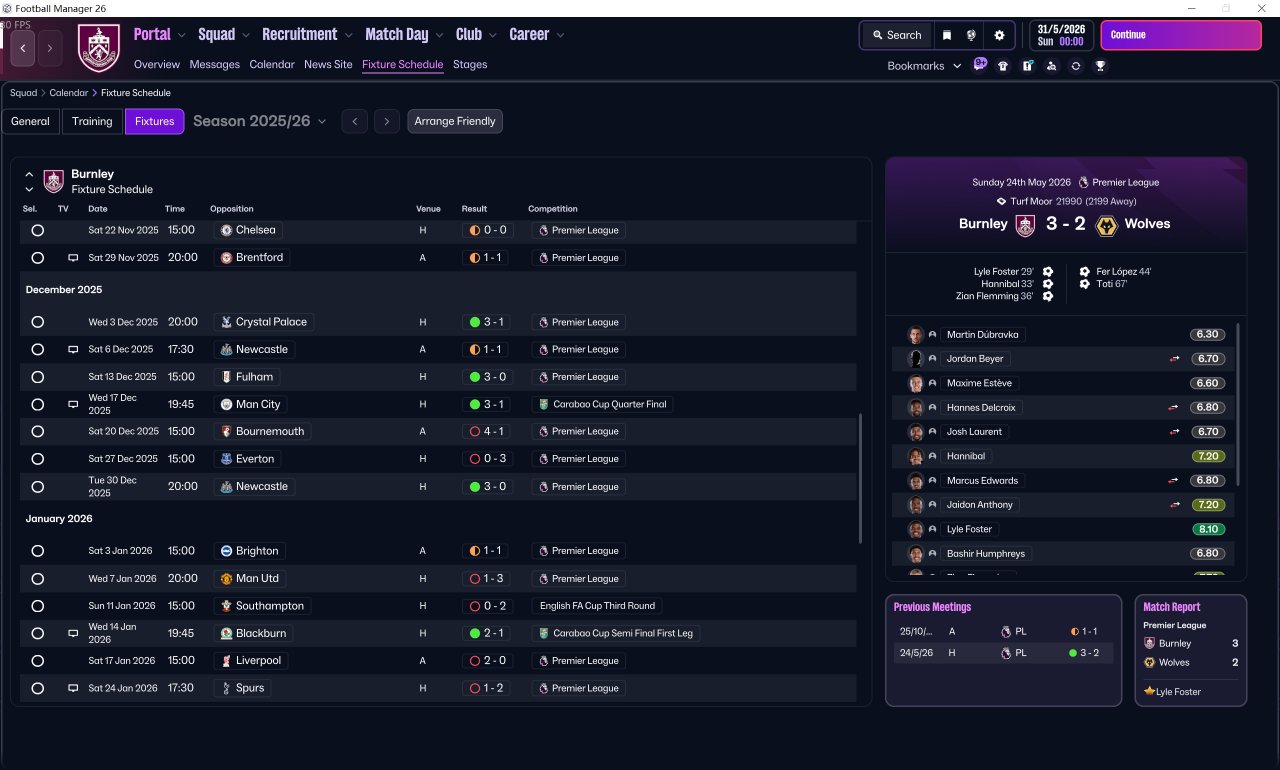Select the Man City fixture radio button
Viewport: 1280px width, 770px height.
(x=37, y=405)
